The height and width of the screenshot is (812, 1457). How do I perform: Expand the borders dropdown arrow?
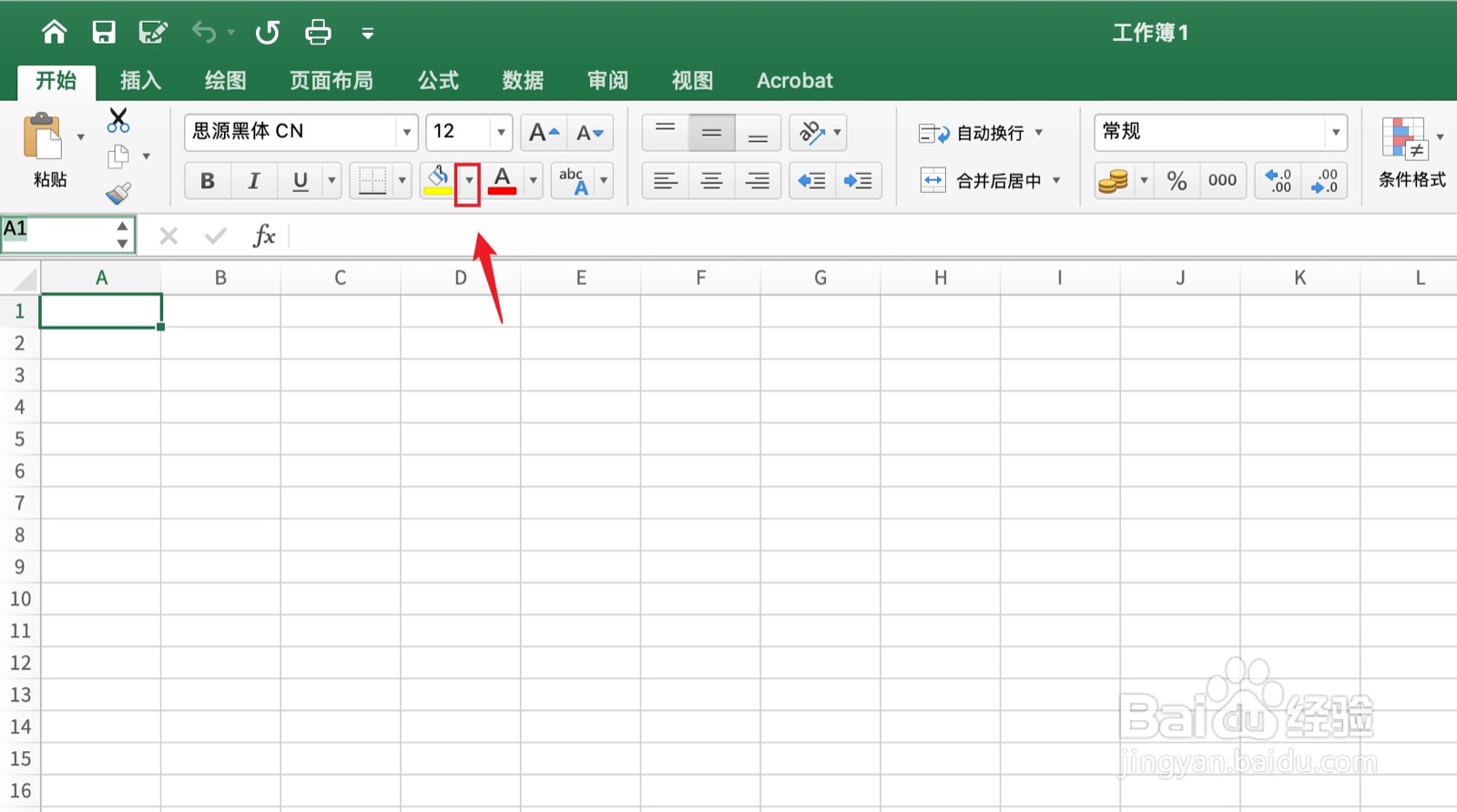coord(402,181)
